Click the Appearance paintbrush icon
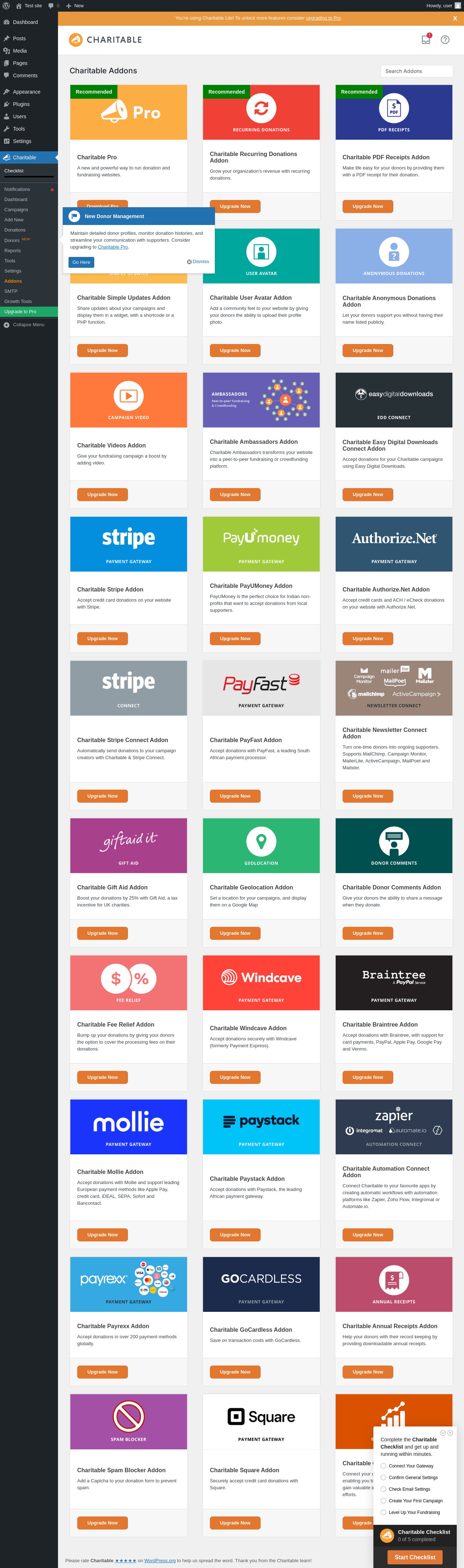Screen dimensions: 464x1568 tap(6, 92)
